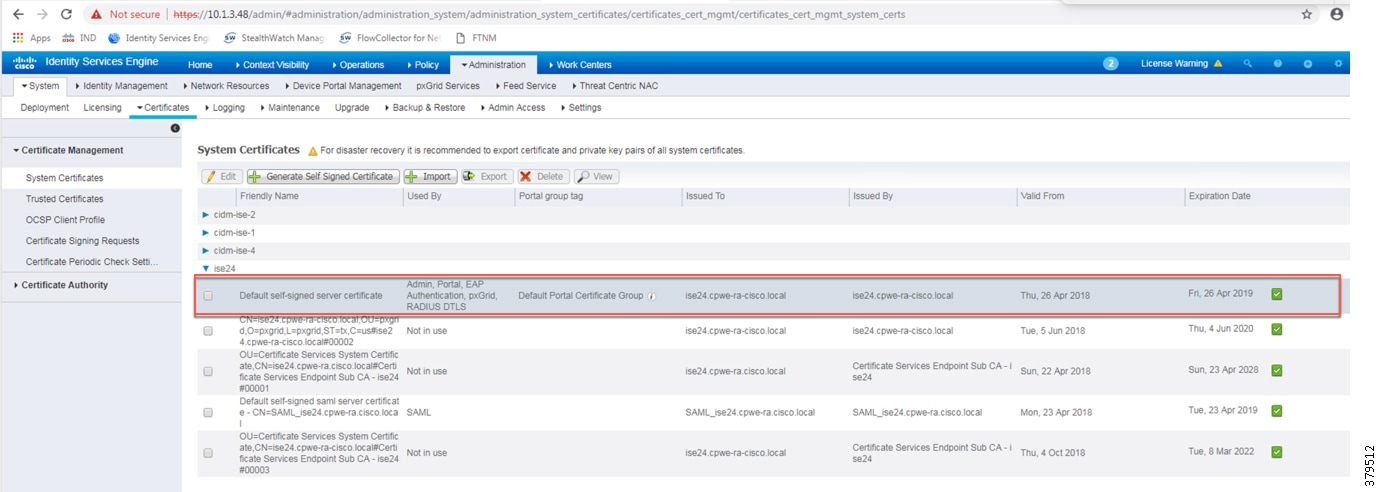Expand the System submenu
Screen dimensions: 1377x492
pos(40,86)
